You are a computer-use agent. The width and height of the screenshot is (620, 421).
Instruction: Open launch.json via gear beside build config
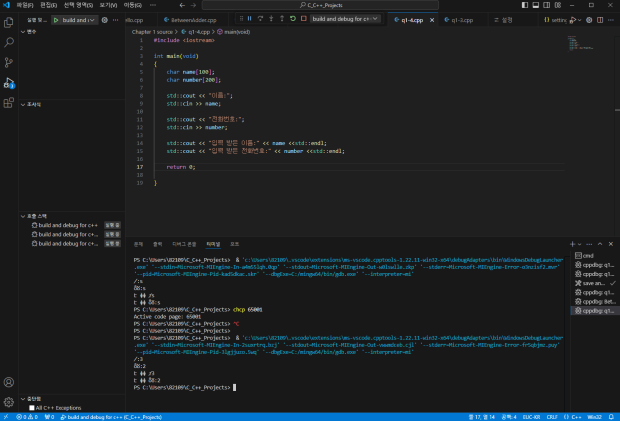(x=104, y=20)
